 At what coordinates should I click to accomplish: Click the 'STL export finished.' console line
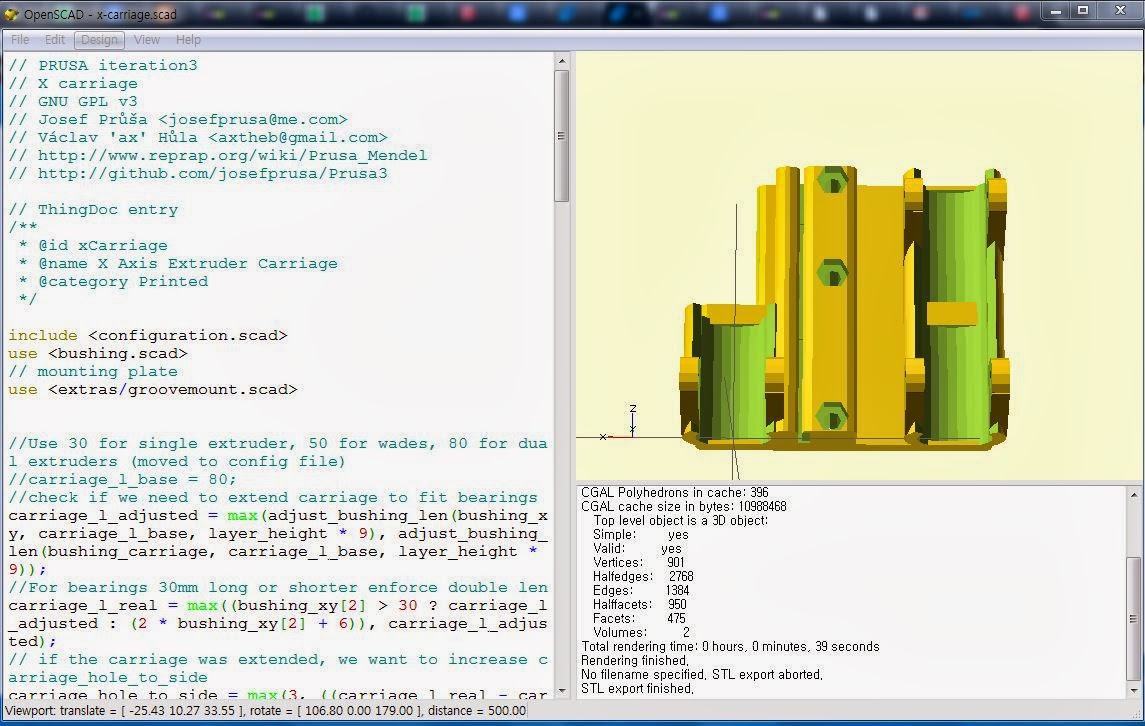tap(637, 688)
